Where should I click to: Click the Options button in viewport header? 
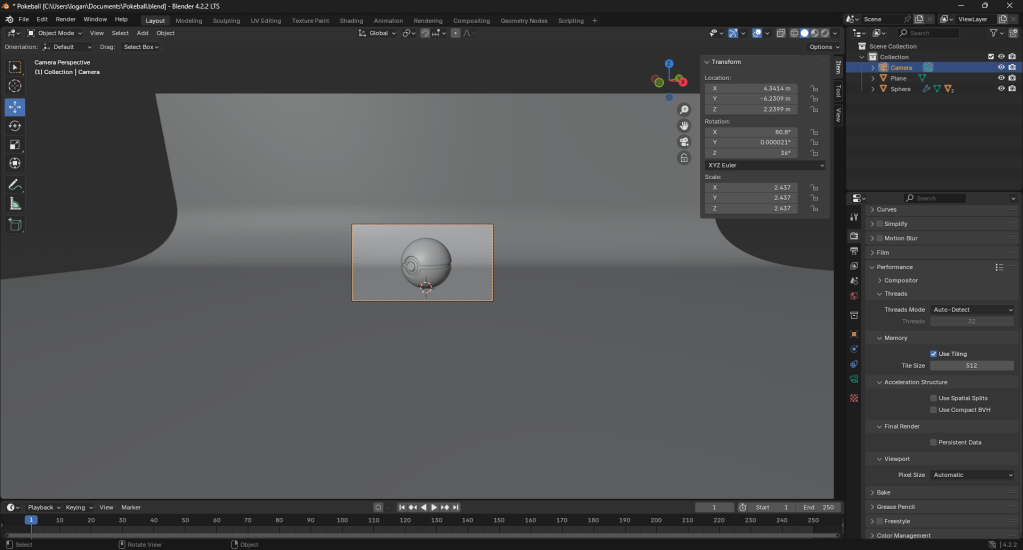point(822,47)
